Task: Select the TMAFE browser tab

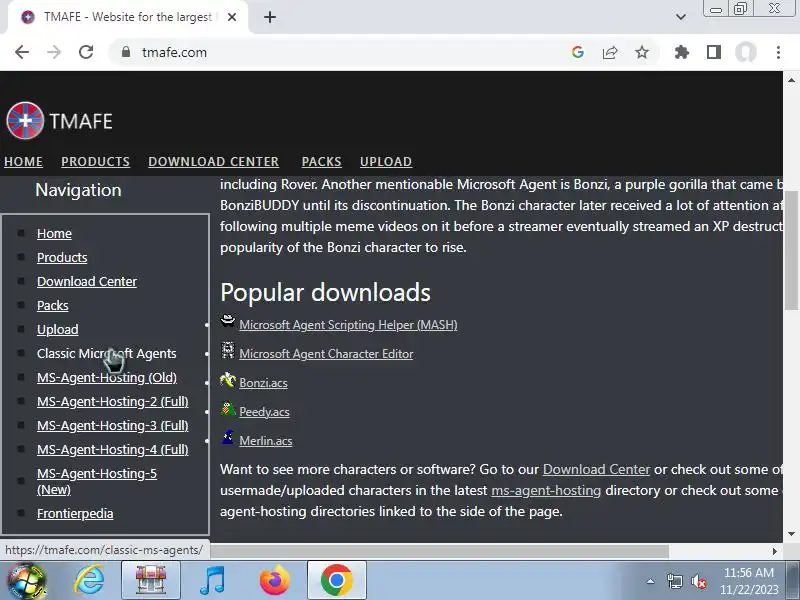Action: pyautogui.click(x=128, y=17)
